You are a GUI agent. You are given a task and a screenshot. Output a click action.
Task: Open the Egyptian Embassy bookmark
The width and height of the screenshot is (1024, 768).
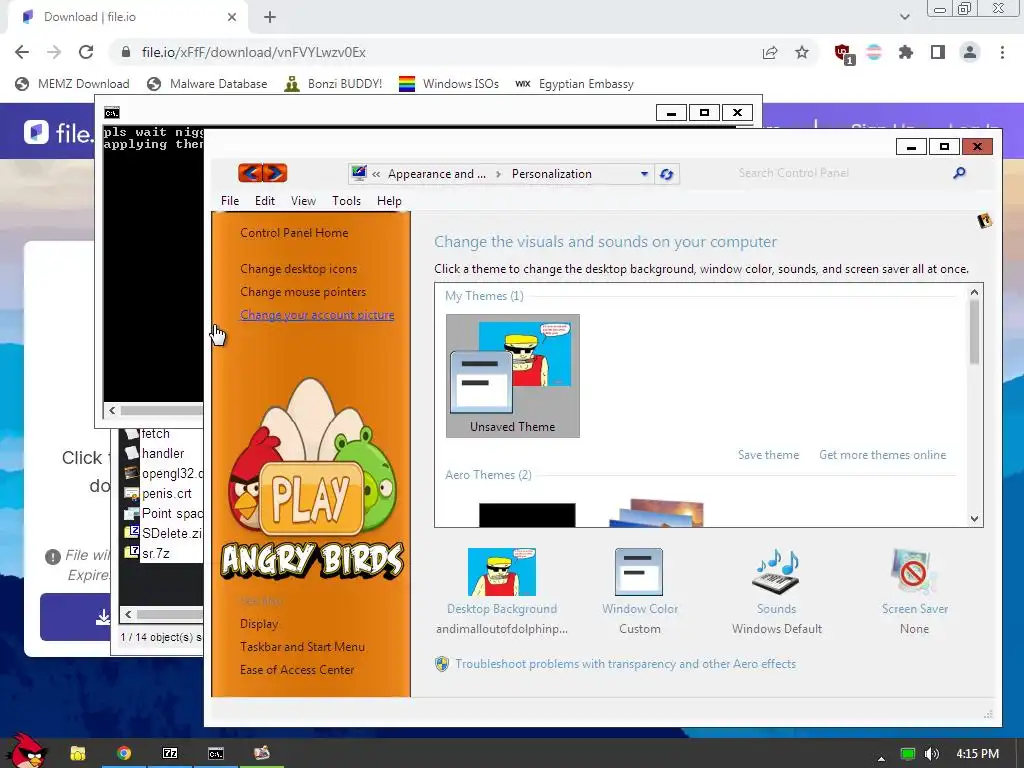[x=574, y=84]
